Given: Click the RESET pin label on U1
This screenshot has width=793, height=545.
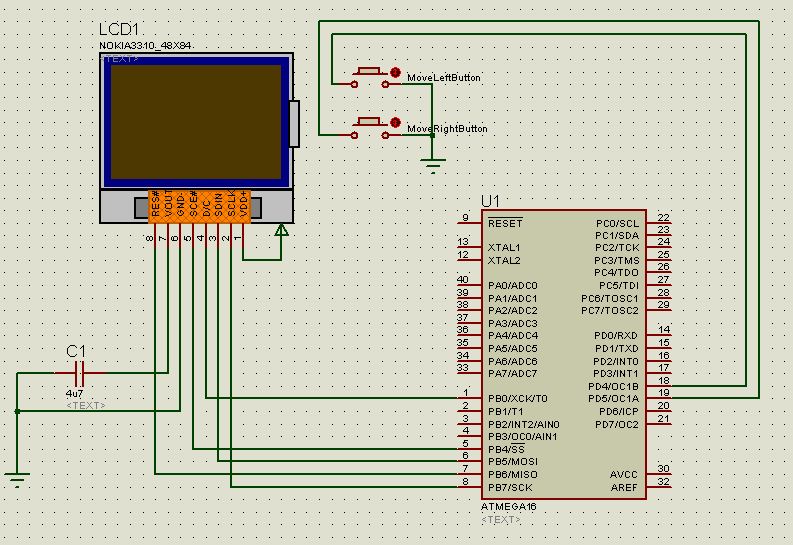Looking at the screenshot, I should click(505, 223).
